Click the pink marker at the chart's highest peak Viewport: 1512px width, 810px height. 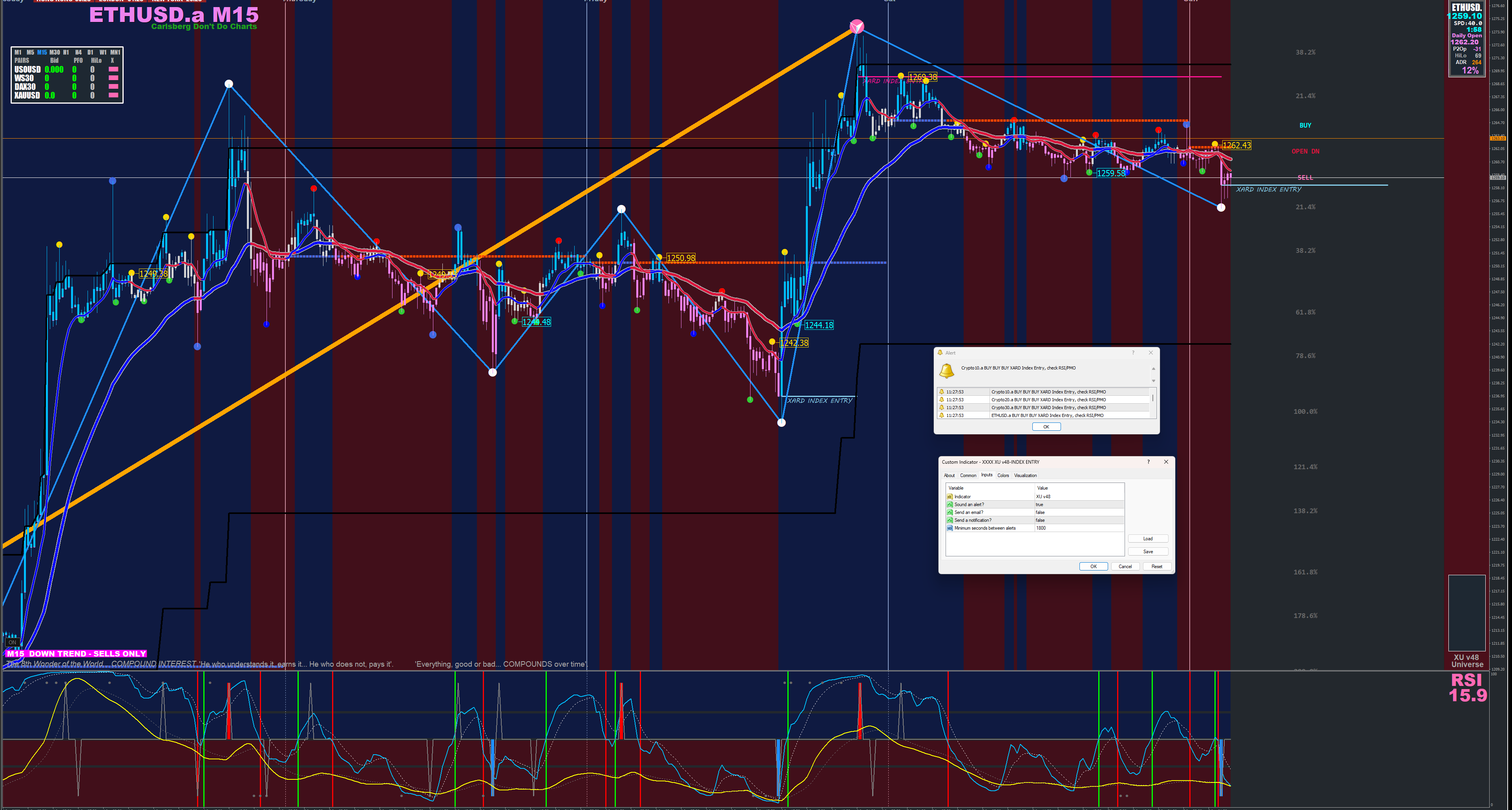(856, 26)
